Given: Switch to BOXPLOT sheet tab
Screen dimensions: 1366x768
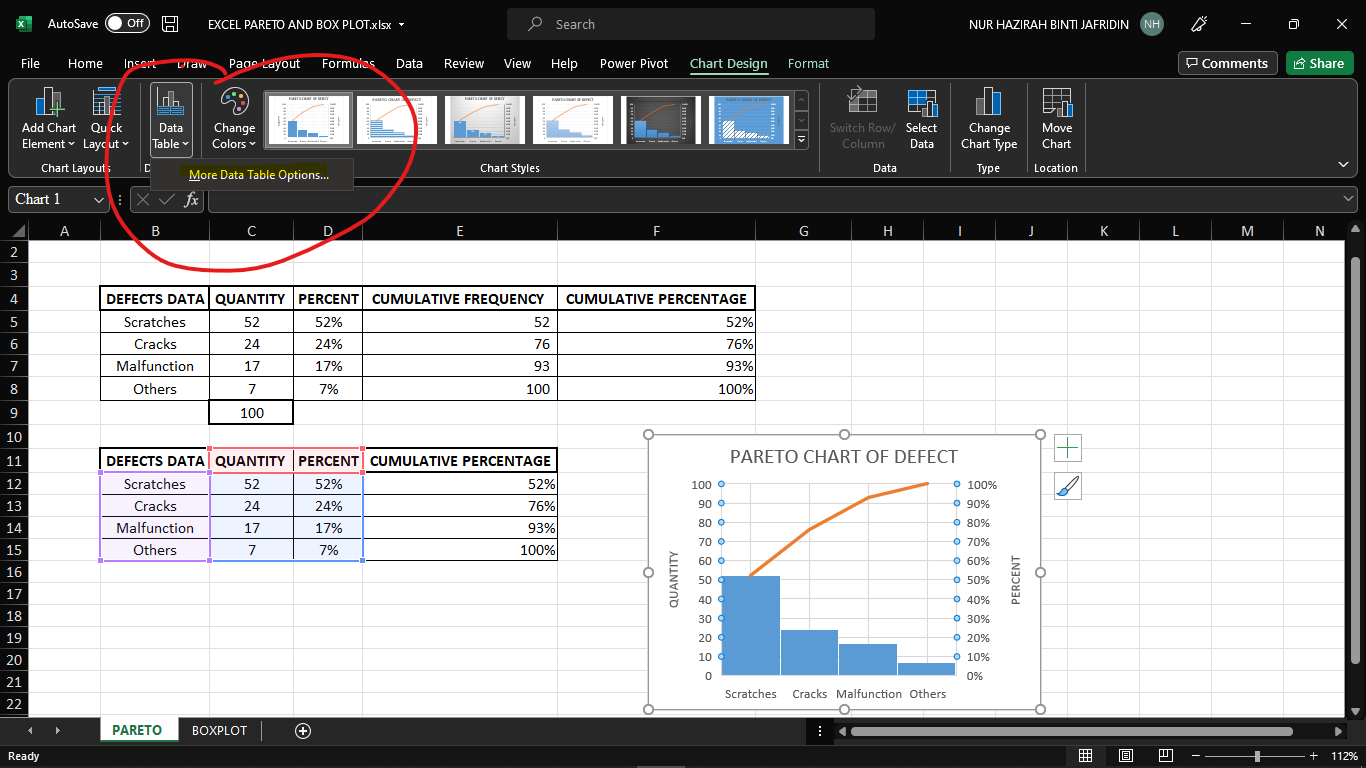Looking at the screenshot, I should tap(219, 731).
